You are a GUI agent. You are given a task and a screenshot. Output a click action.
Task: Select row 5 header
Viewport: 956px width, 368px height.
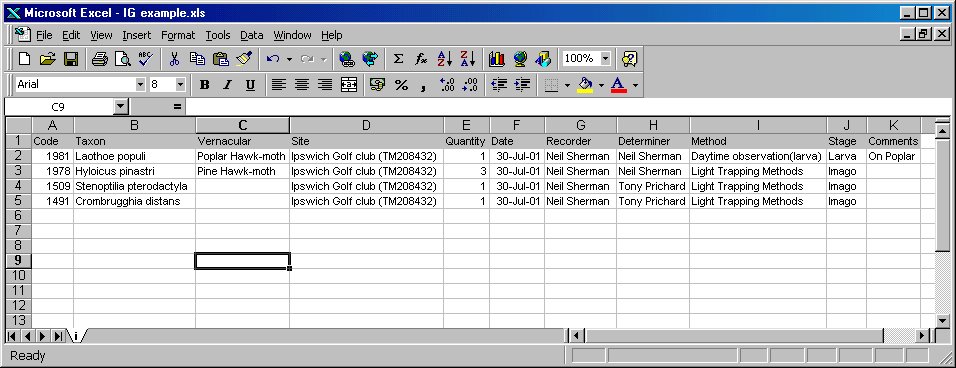[x=18, y=201]
